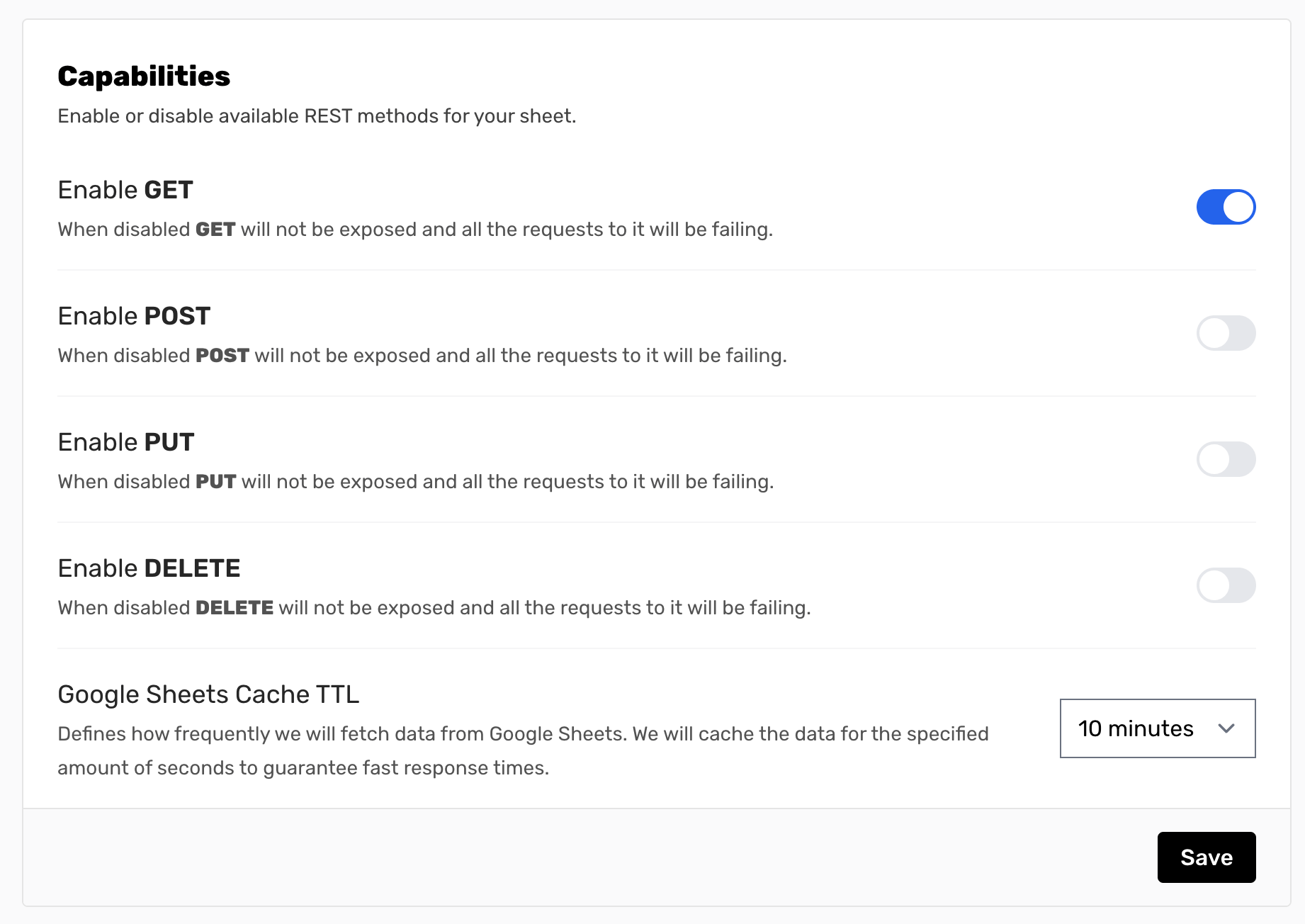
Task: Click the bold POST word in the description
Action: [222, 356]
